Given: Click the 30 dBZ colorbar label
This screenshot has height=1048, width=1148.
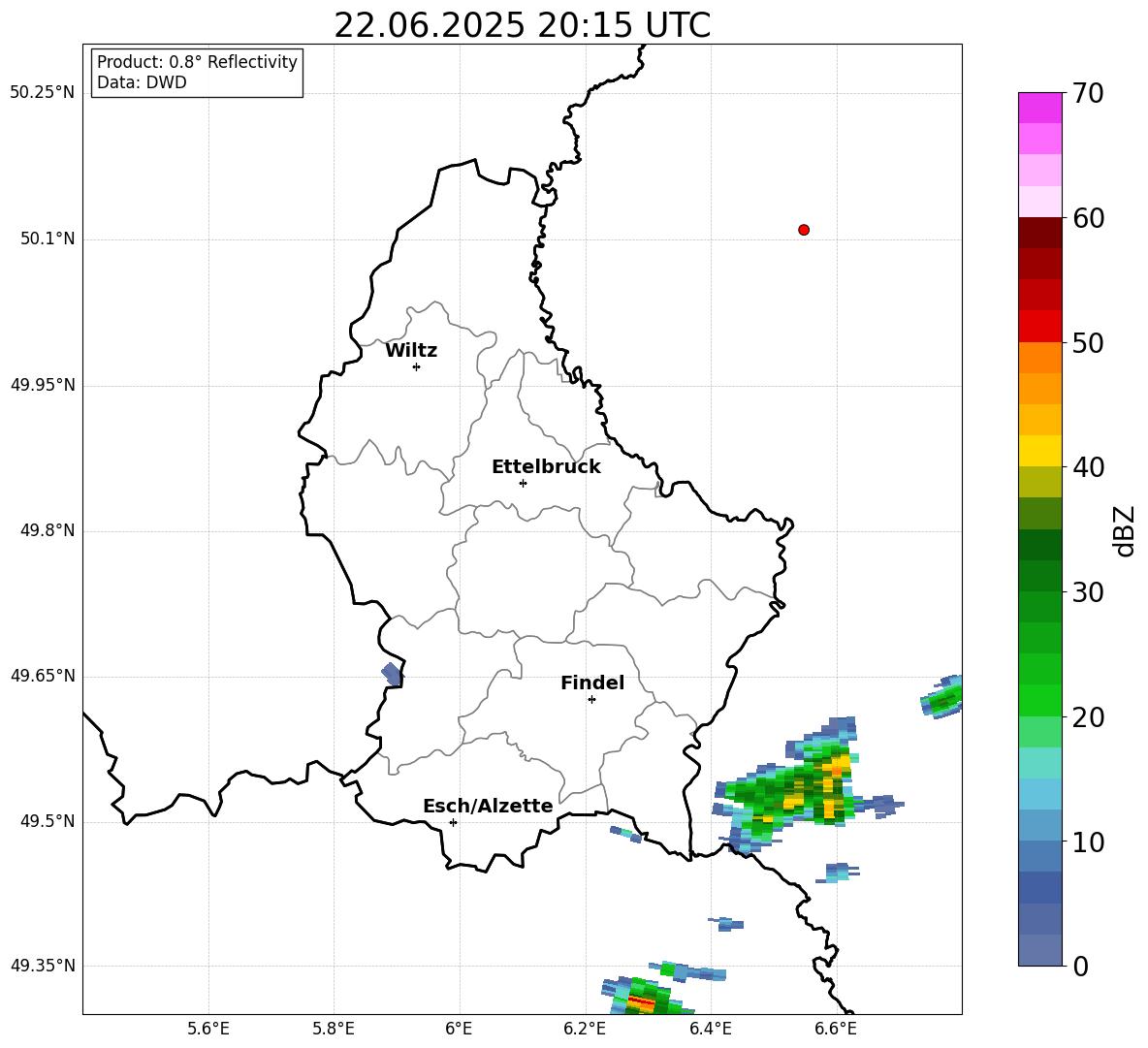Looking at the screenshot, I should [1088, 592].
